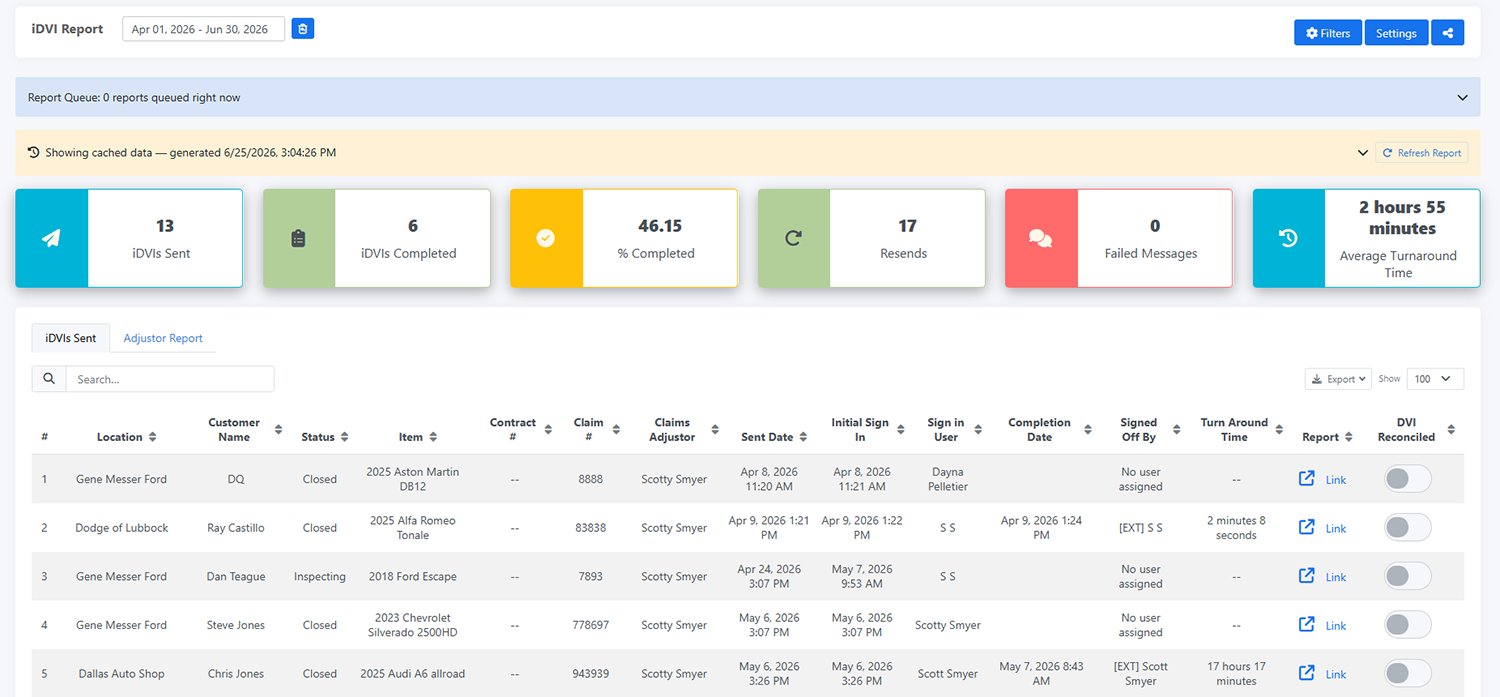Screen dimensions: 1500x697
Task: Sort by Claims Adjustor column
Action: (716, 430)
